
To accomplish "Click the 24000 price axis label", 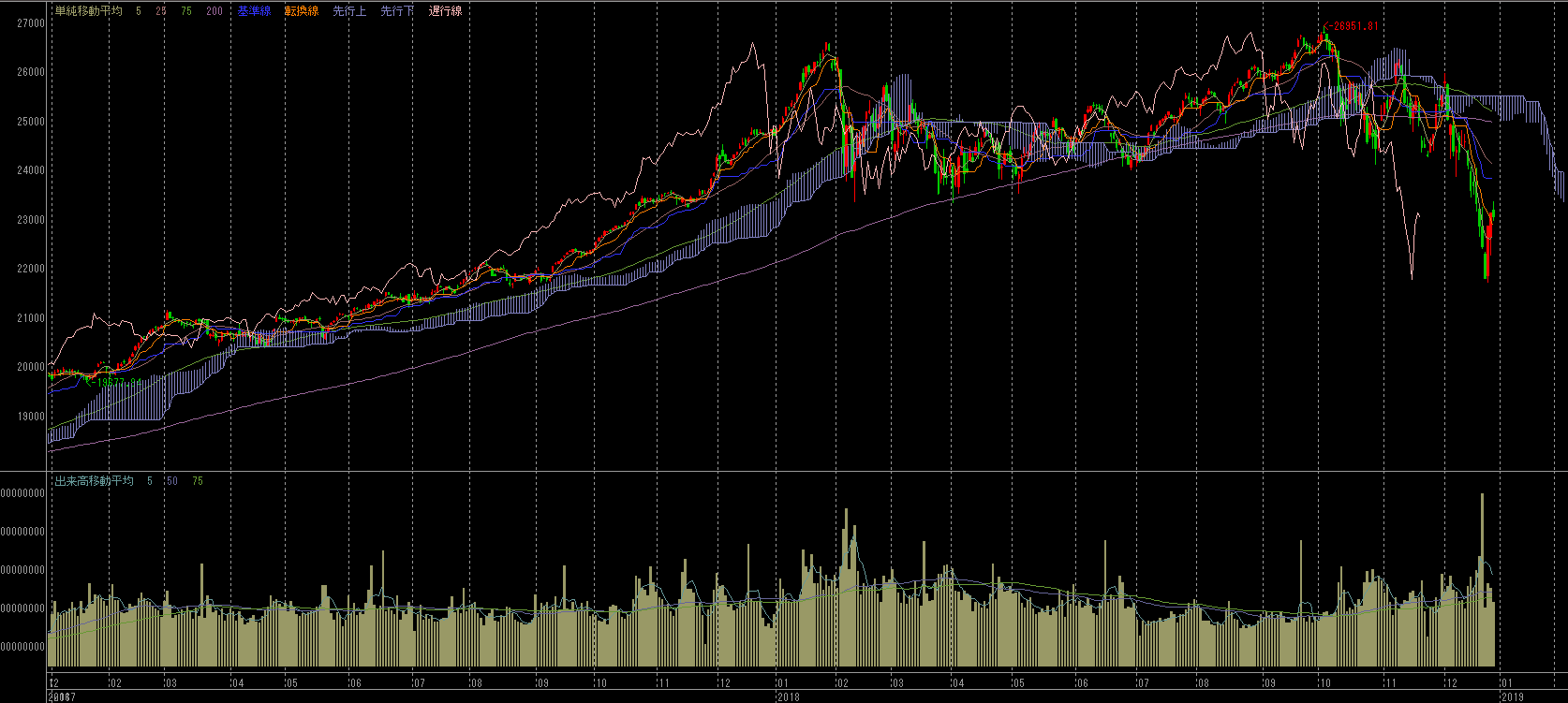I will click(x=31, y=170).
